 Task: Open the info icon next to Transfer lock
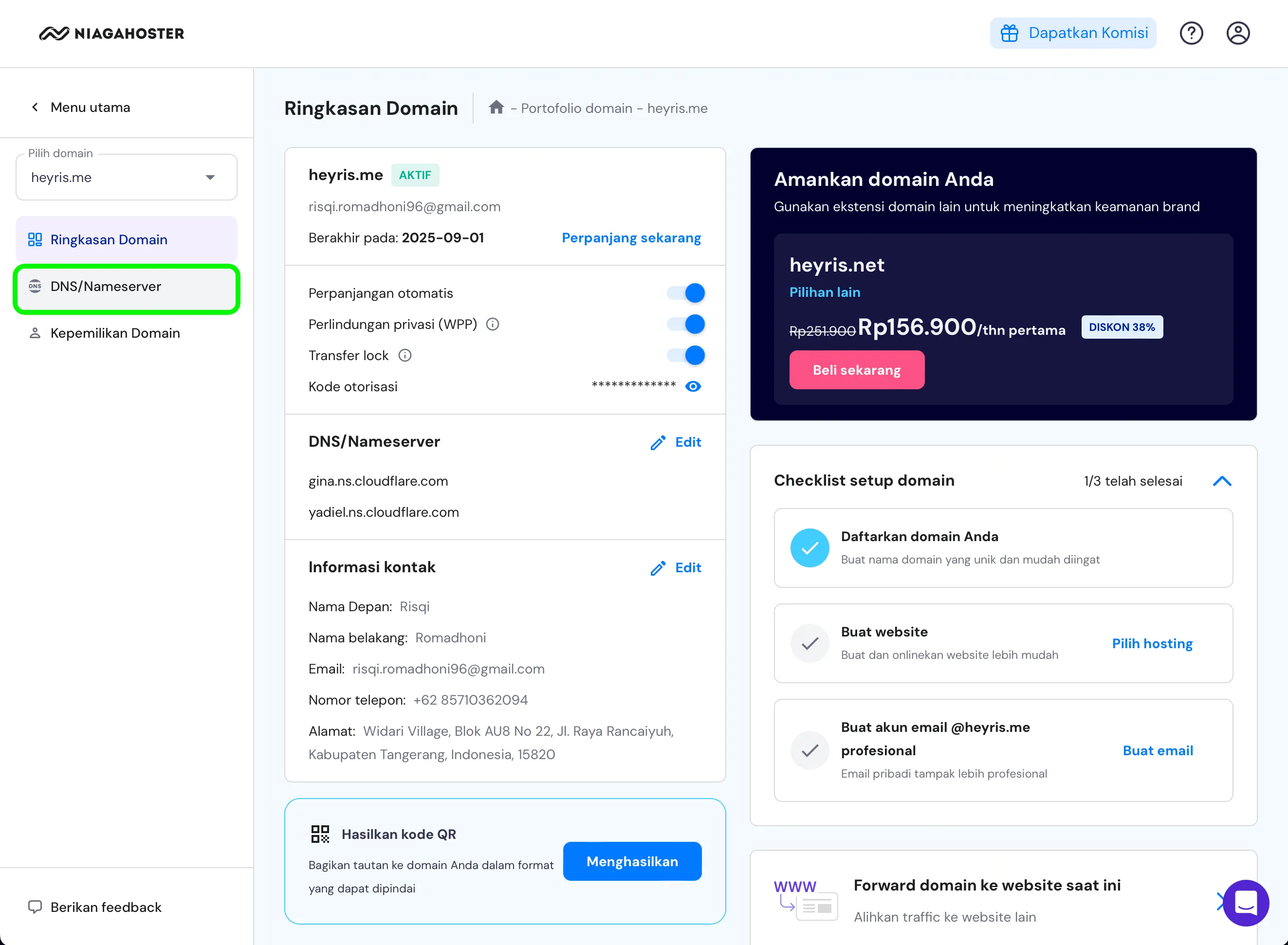pos(405,355)
